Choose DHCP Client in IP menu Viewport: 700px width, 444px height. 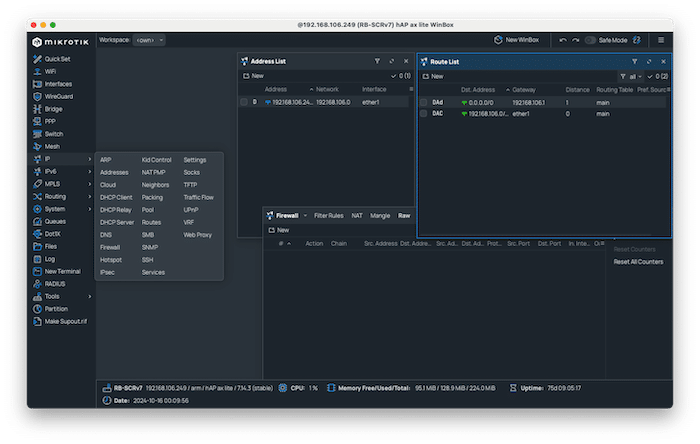click(x=116, y=197)
